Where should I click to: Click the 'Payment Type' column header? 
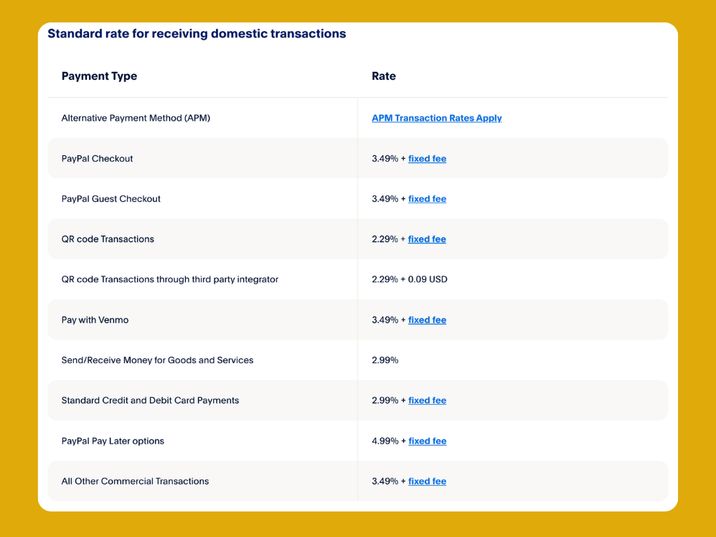point(99,76)
